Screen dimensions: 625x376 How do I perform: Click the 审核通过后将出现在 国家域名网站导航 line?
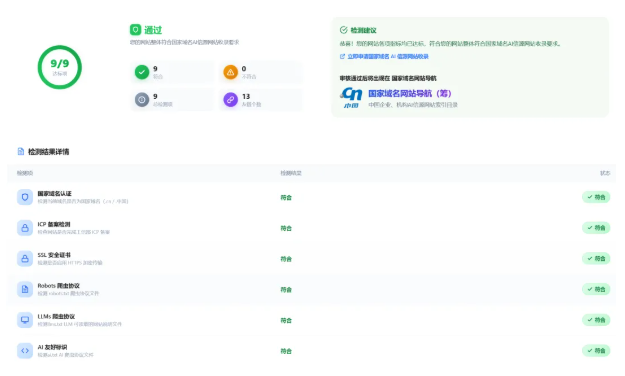(388, 78)
